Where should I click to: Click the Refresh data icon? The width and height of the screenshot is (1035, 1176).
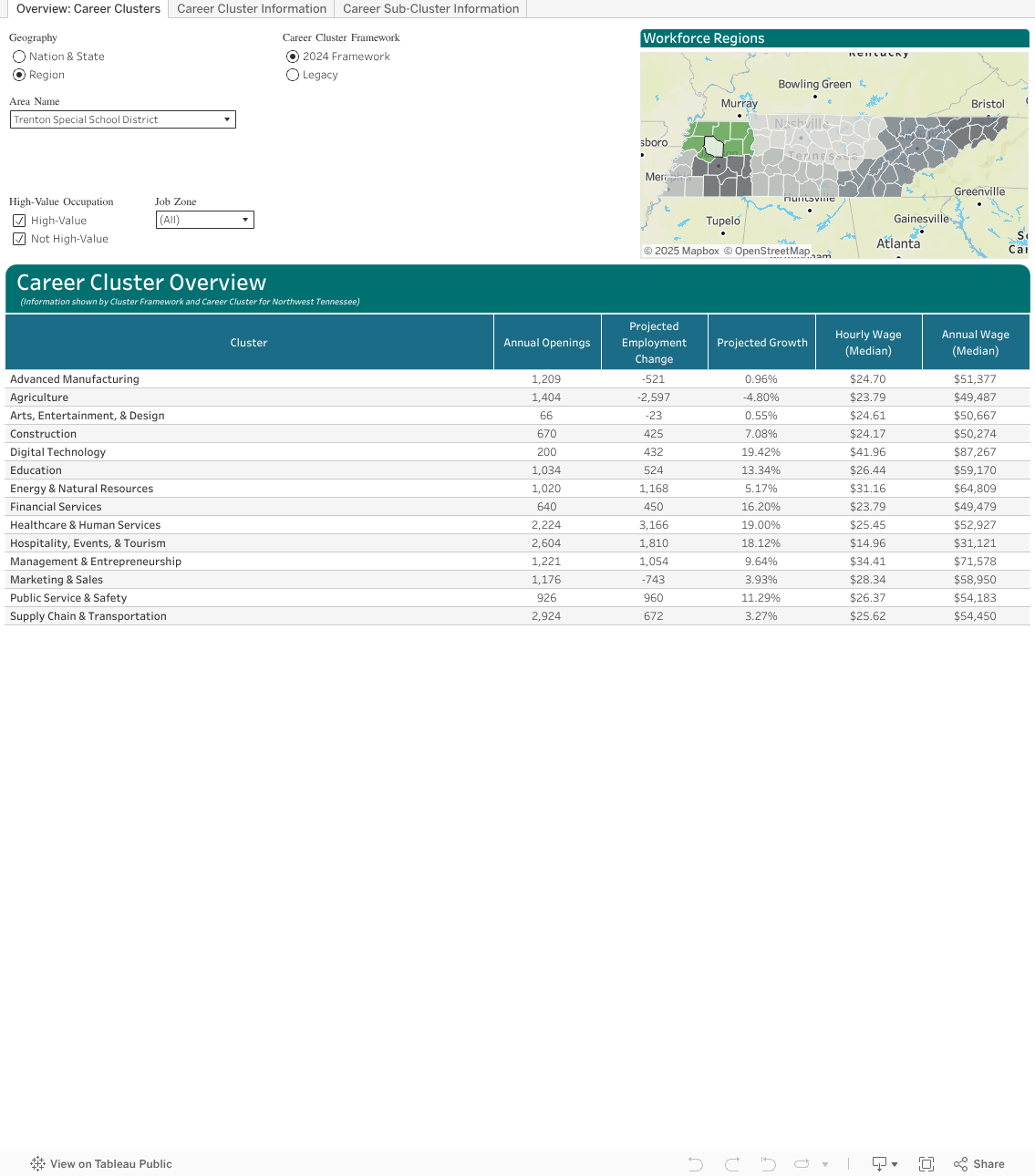[x=802, y=1164]
